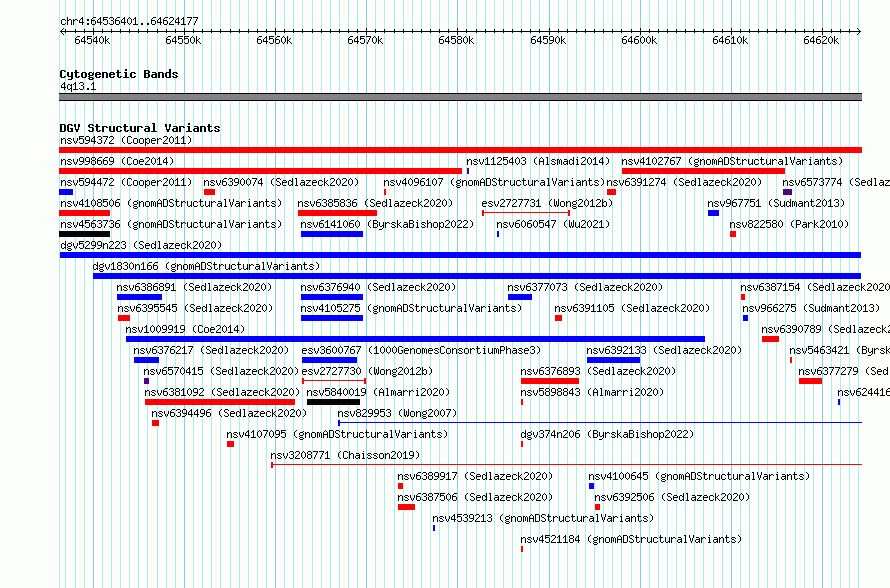This screenshot has height=588, width=890.
Task: Select esv2727731 (Wong2012b) variant
Action: [547, 203]
